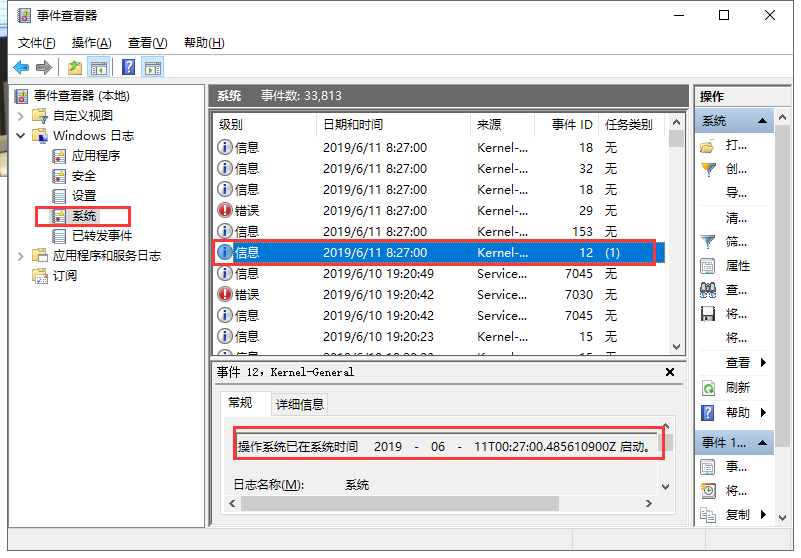
Task: Click the 清... clear log action
Action: pos(736,219)
